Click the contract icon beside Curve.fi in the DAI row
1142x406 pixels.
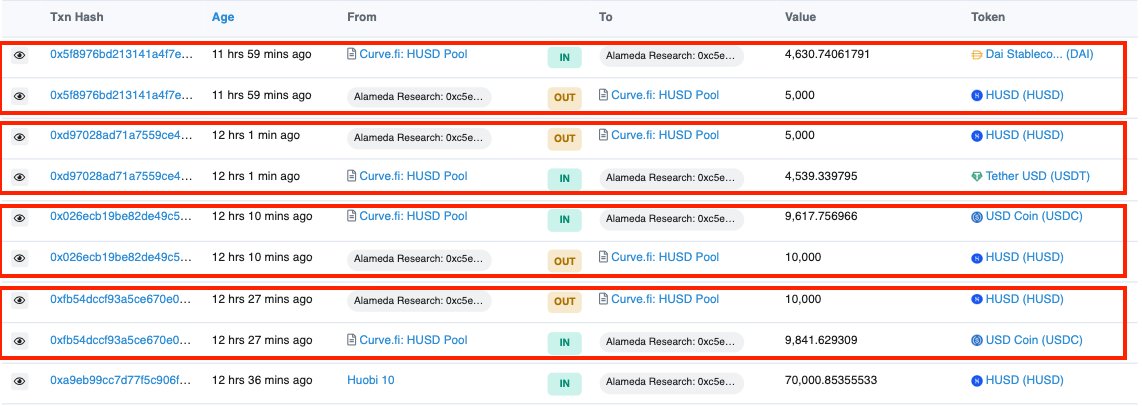point(352,54)
